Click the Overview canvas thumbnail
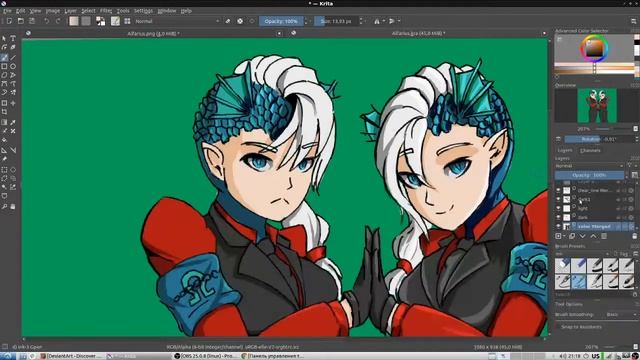This screenshot has width=640, height=360. tap(597, 106)
